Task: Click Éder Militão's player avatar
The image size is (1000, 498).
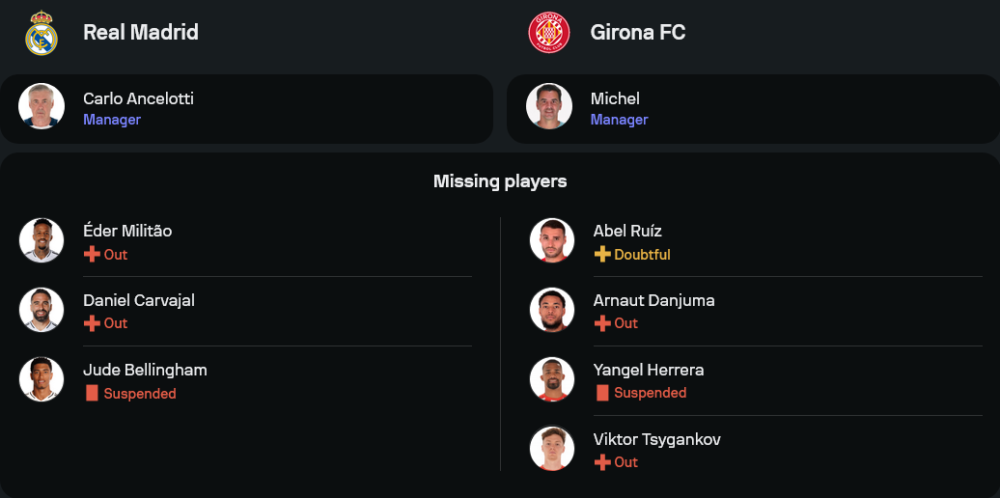Action: (41, 241)
